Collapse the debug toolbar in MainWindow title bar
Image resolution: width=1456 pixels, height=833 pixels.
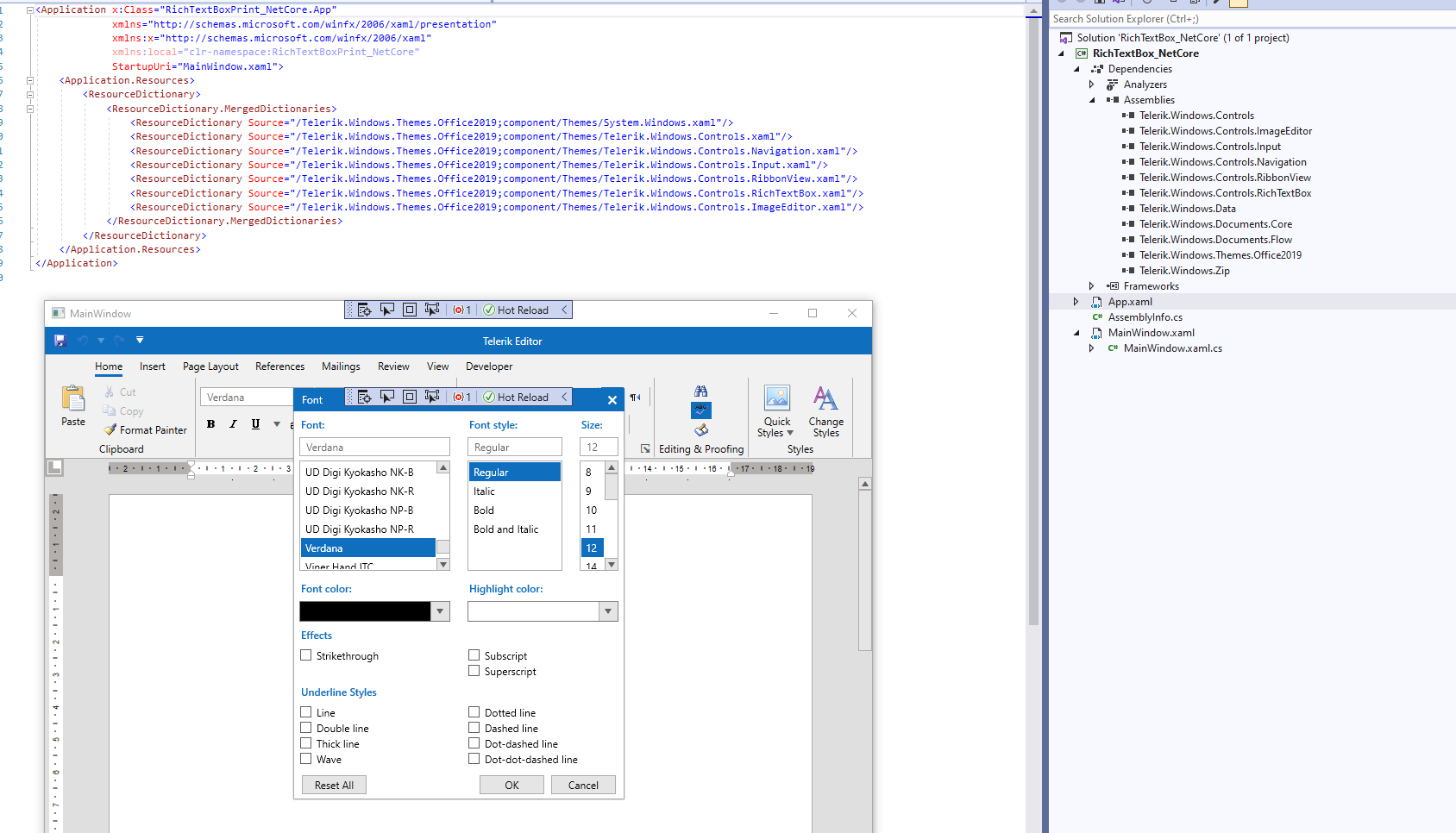(x=565, y=310)
